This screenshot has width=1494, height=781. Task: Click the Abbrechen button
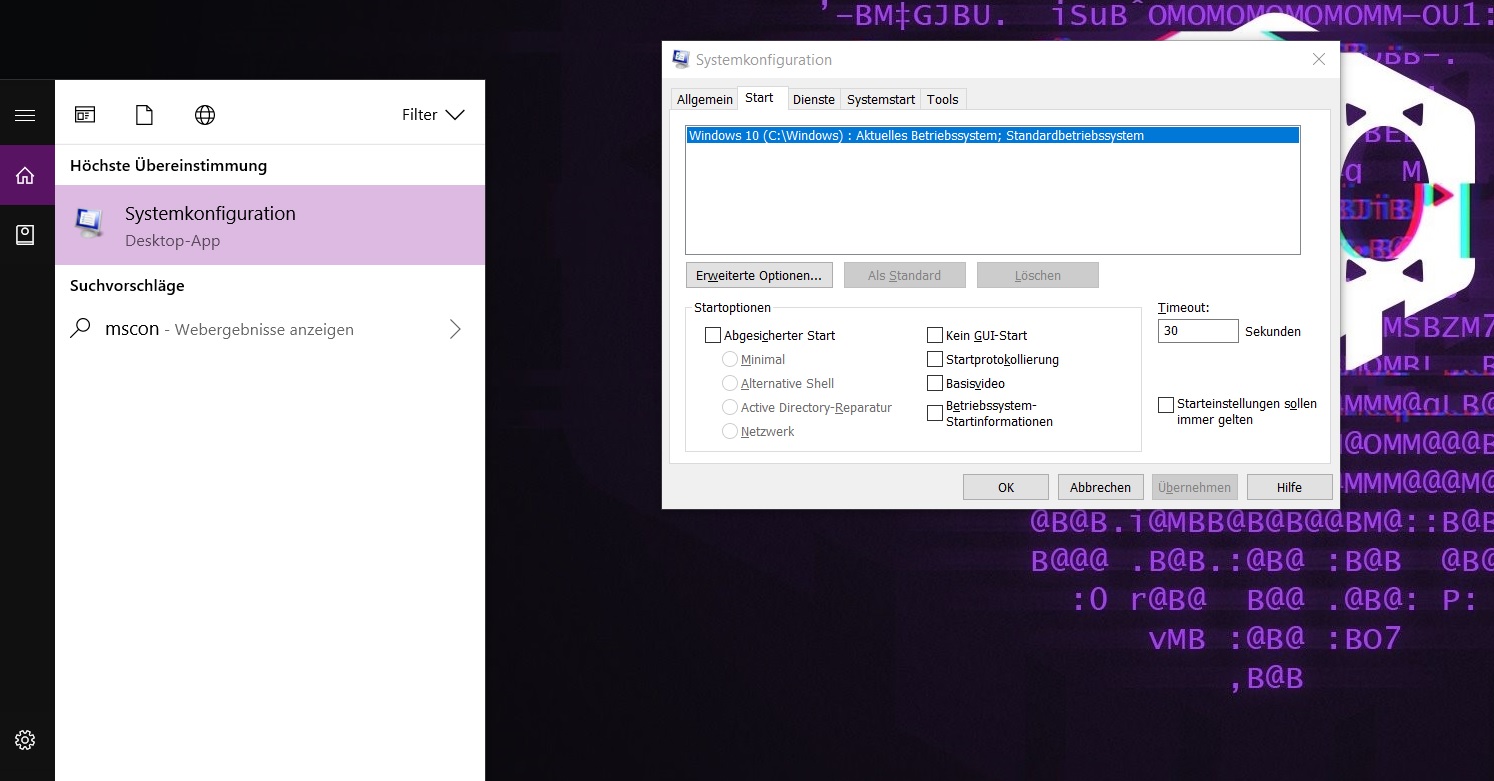point(1100,487)
